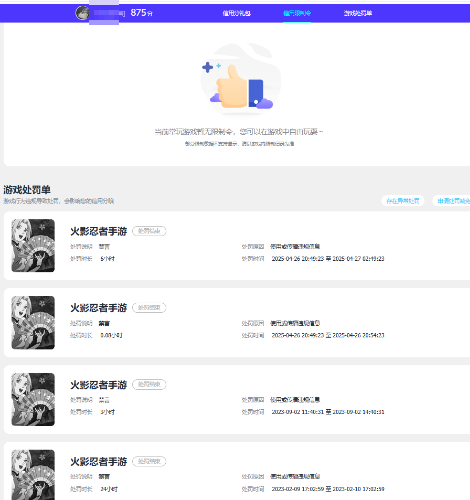The width and height of the screenshot is (470, 500).
Task: Click the 存在异常处罚 button
Action: [x=403, y=201]
